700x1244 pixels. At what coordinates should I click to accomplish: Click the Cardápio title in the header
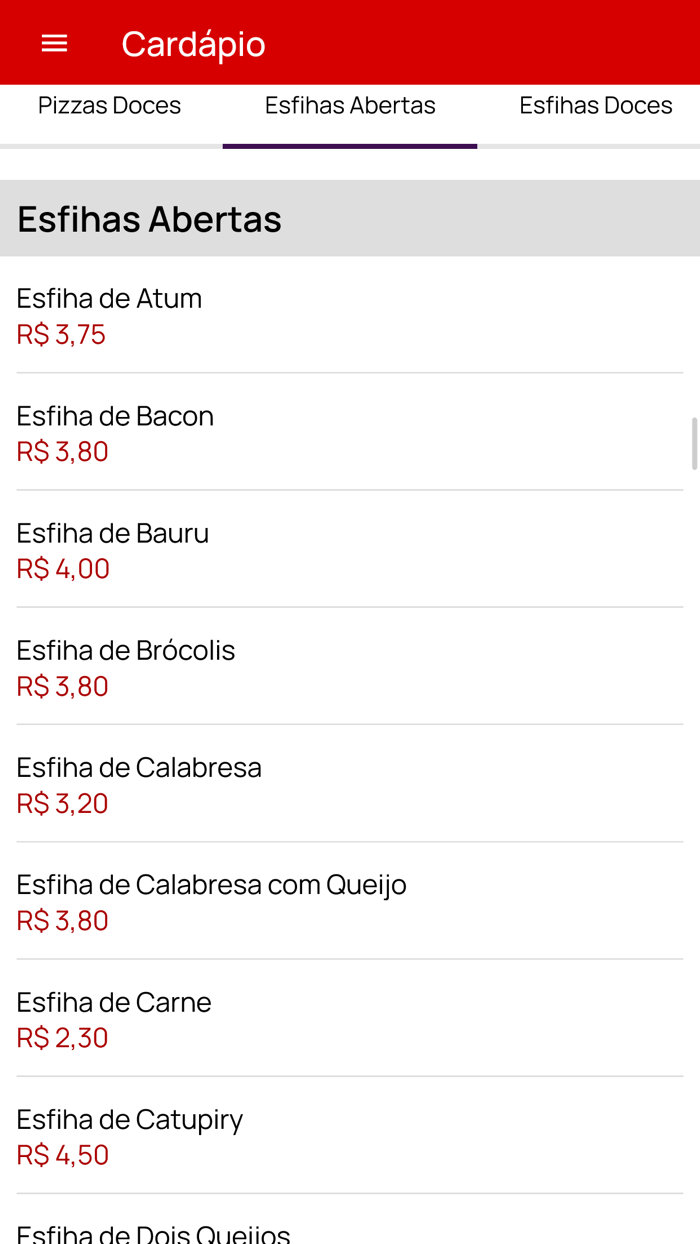pyautogui.click(x=193, y=43)
